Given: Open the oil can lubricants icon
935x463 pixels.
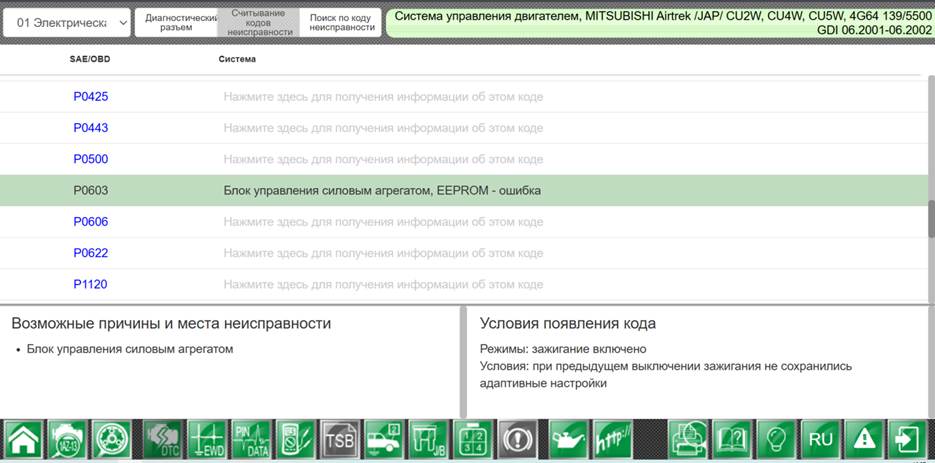Looking at the screenshot, I should point(568,440).
